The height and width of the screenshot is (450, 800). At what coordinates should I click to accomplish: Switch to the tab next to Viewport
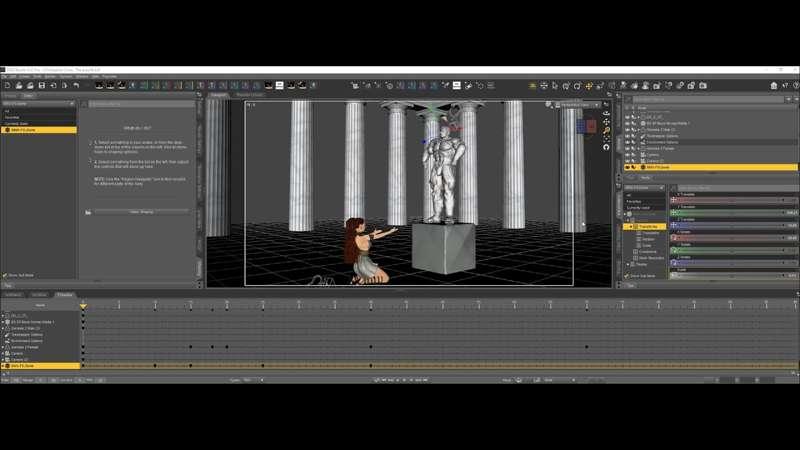(x=249, y=95)
